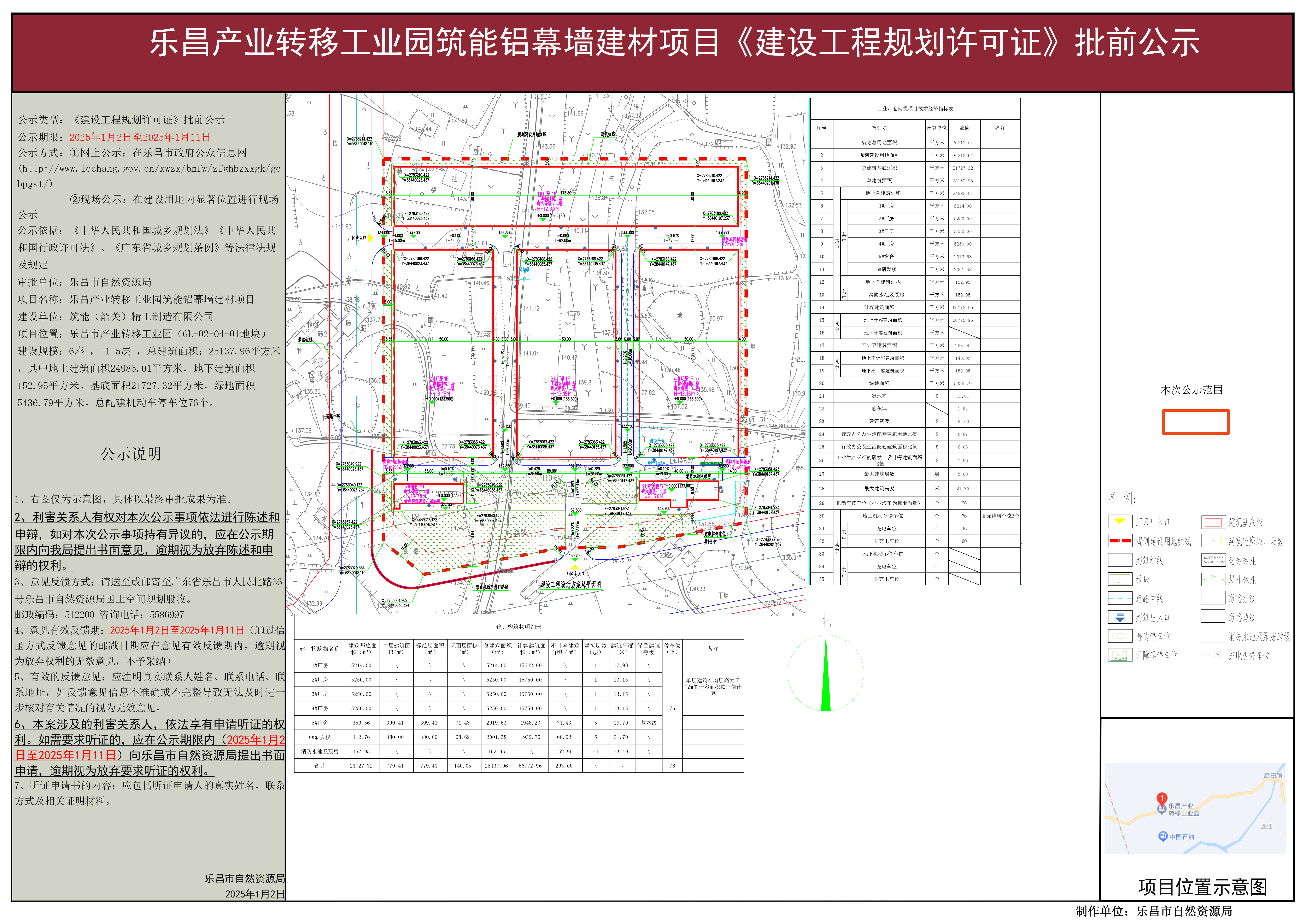Image resolution: width=1306 pixels, height=924 pixels.
Task: Click the 建筑密度 row in indicator table
Action: tap(915, 421)
